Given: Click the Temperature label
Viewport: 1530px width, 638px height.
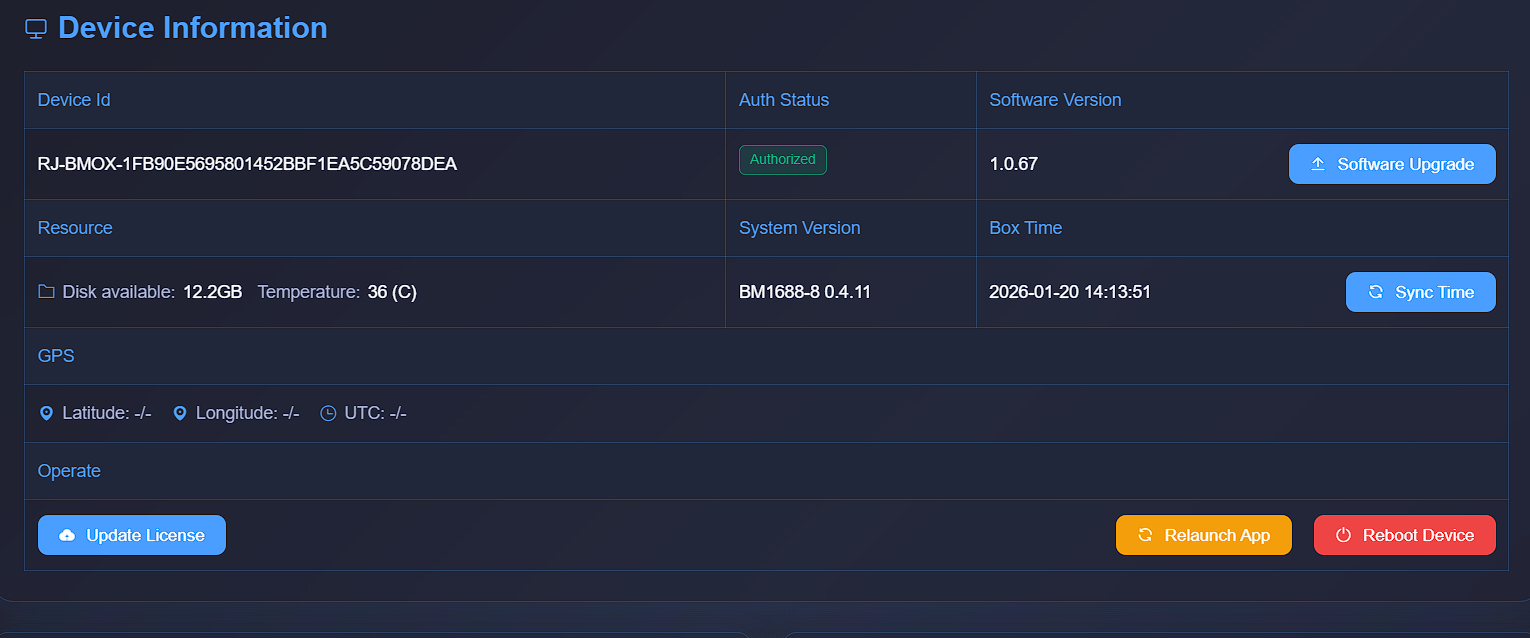Looking at the screenshot, I should click(x=309, y=292).
